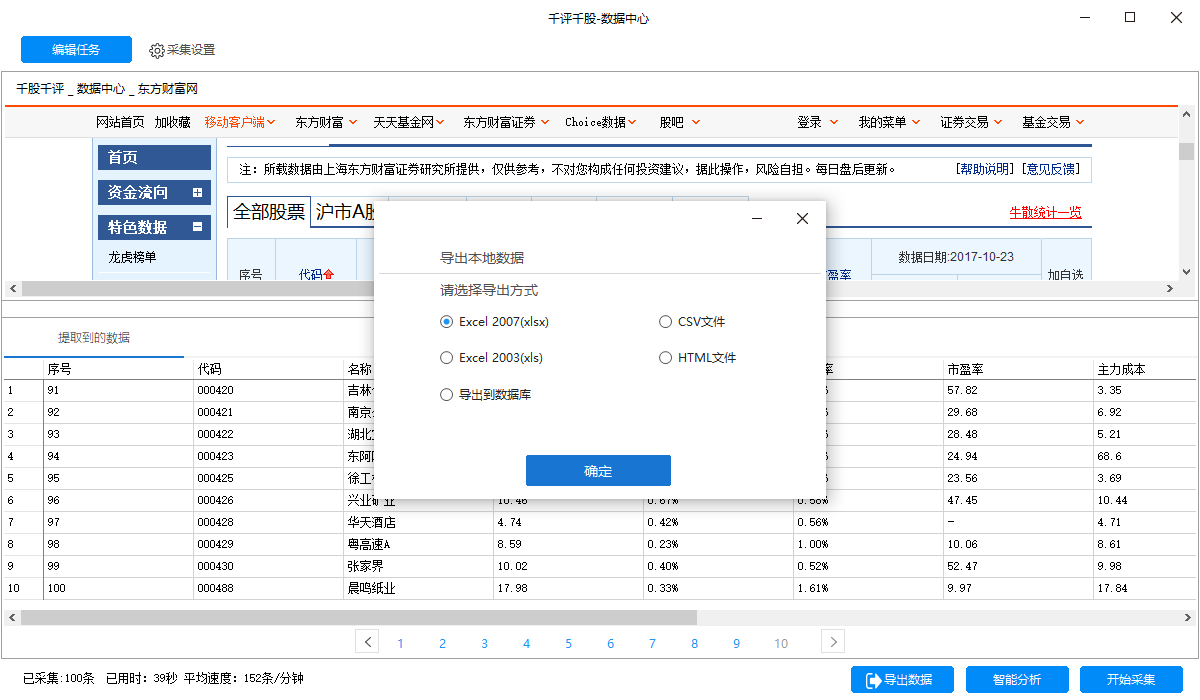Click the data table horizontal scrollbar thumb
The height and width of the screenshot is (700, 1200).
[358, 618]
